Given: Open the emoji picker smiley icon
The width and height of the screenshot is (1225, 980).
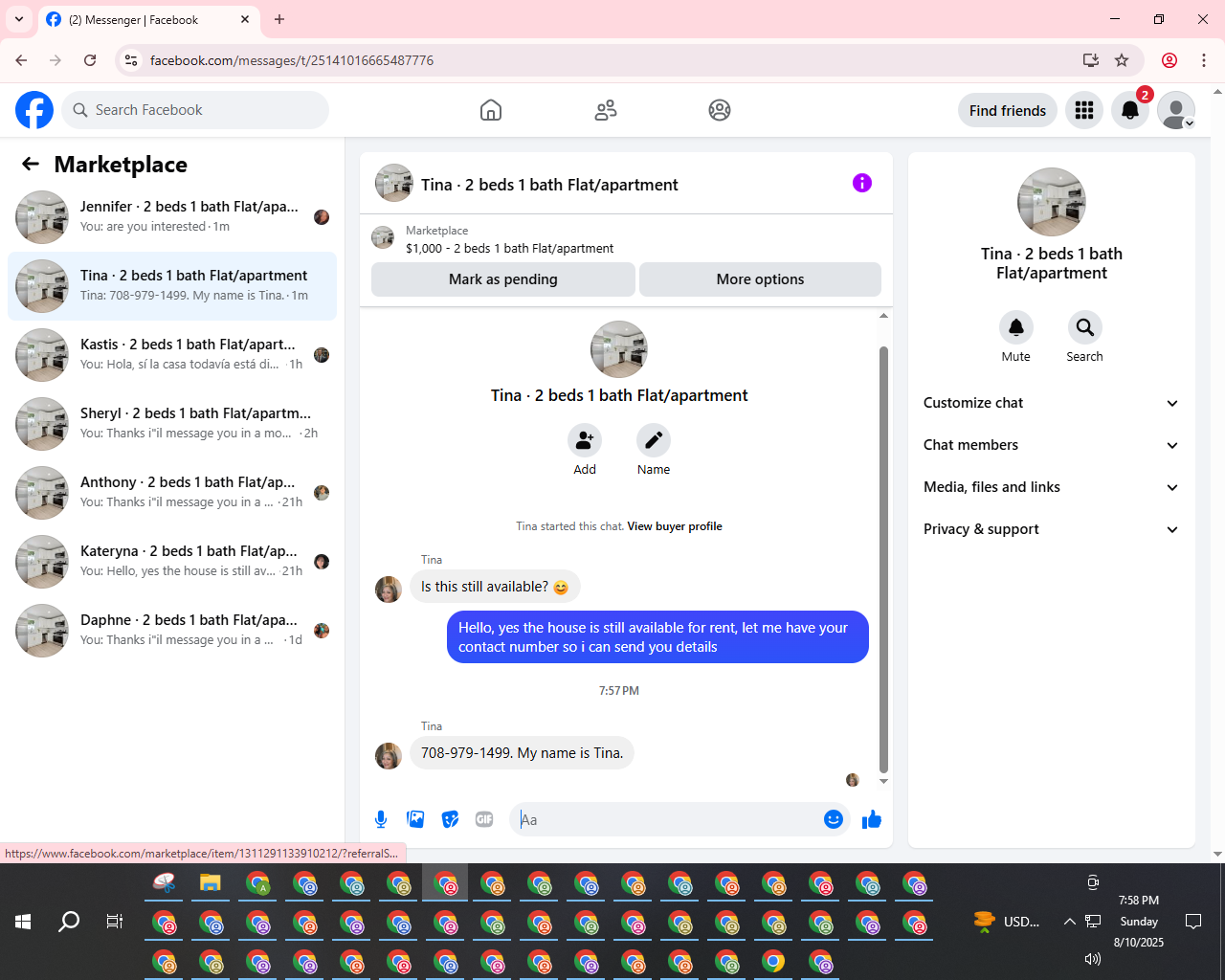Looking at the screenshot, I should coord(834,819).
